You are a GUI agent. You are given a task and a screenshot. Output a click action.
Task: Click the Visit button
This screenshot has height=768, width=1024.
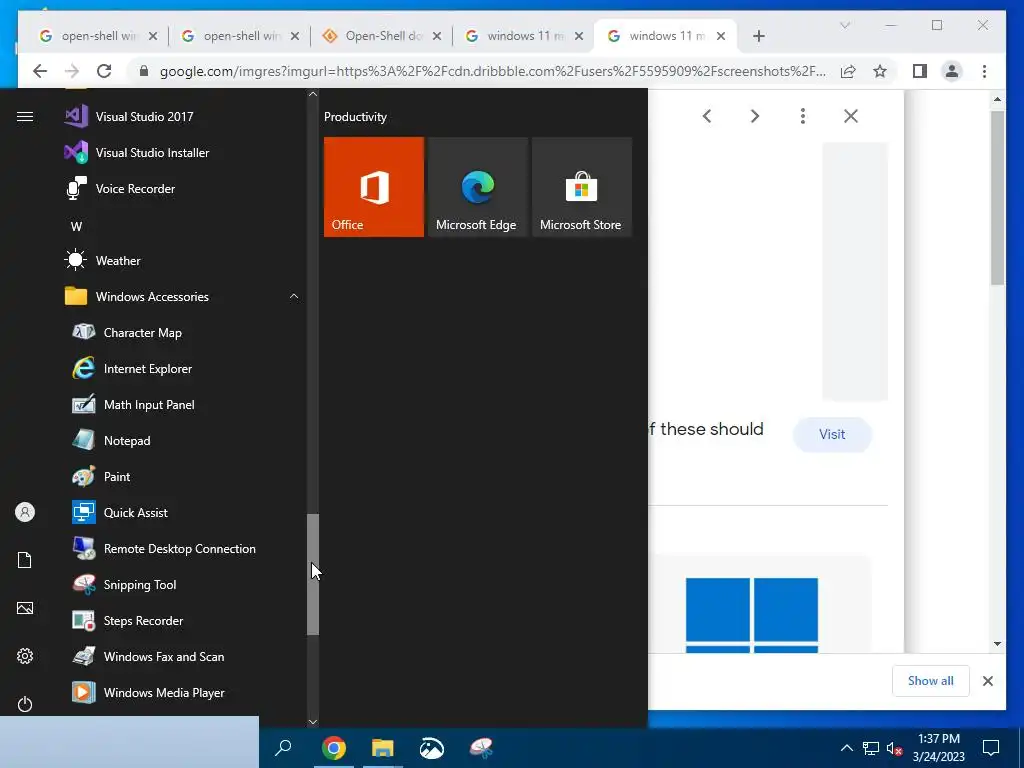tap(832, 434)
